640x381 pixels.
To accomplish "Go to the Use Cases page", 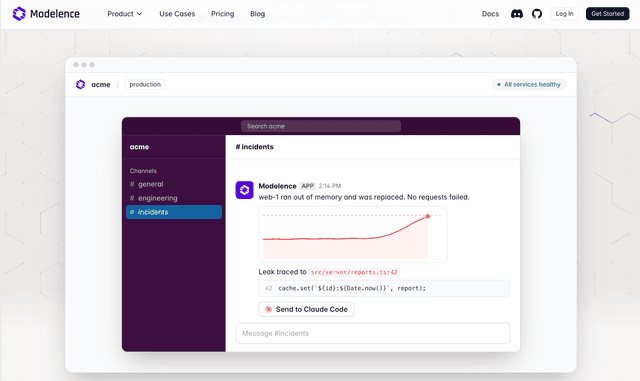I will (x=177, y=14).
